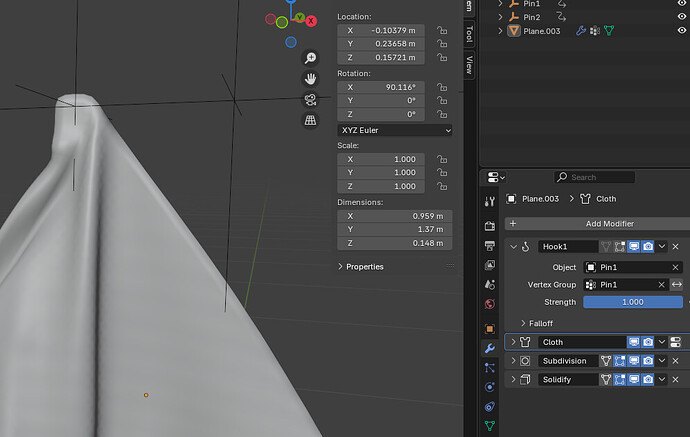The image size is (690, 437).
Task: Toggle Cloth modifier viewport display
Action: point(634,342)
